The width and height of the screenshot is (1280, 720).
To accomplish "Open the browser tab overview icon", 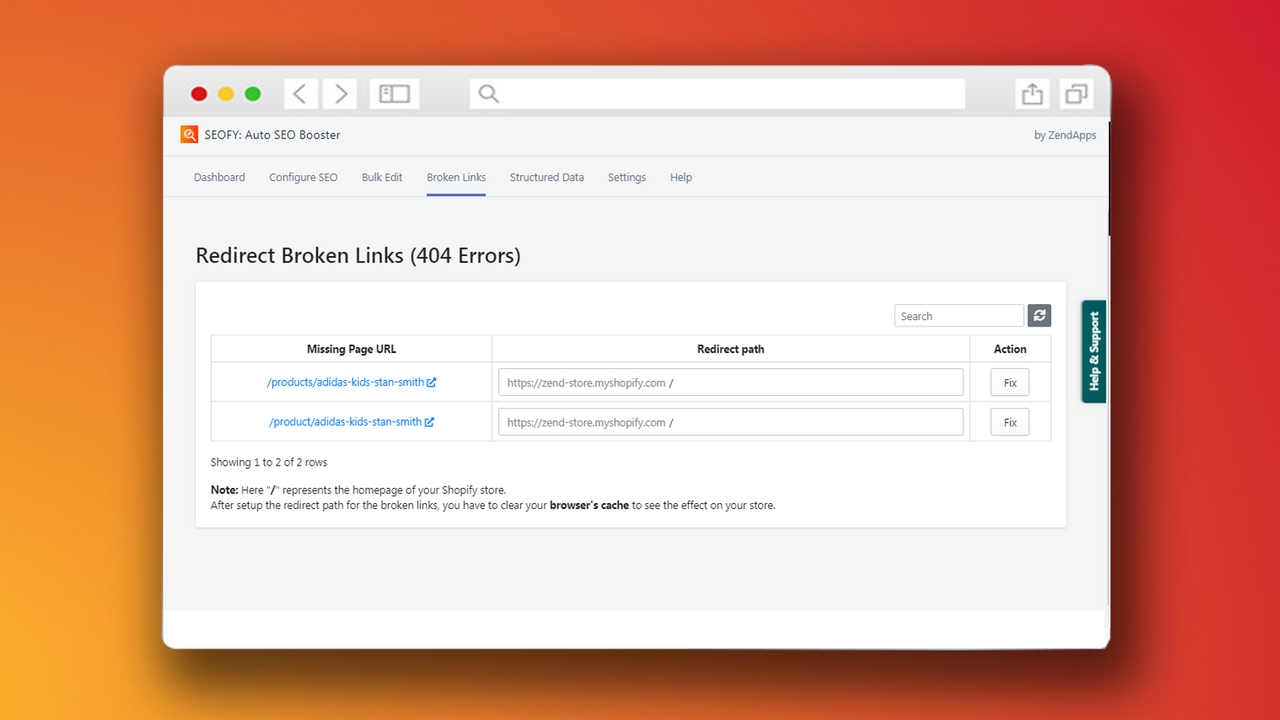I will (1075, 93).
